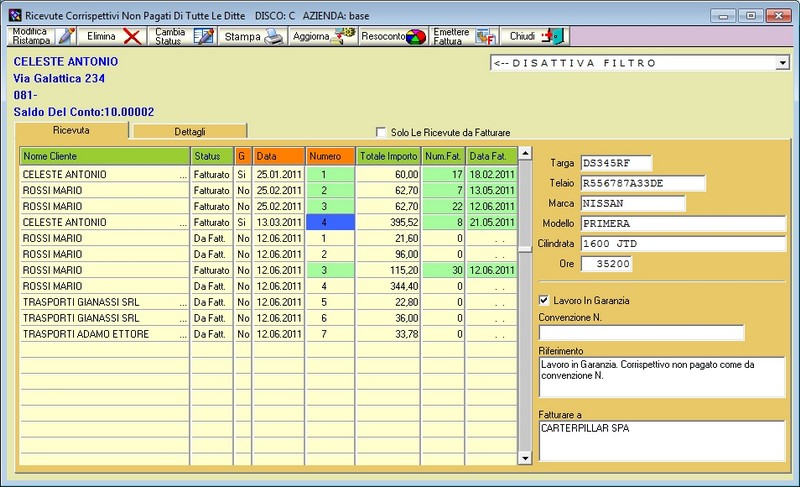Click the Stampa button label
Image resolution: width=800 pixels, height=487 pixels.
coord(242,37)
